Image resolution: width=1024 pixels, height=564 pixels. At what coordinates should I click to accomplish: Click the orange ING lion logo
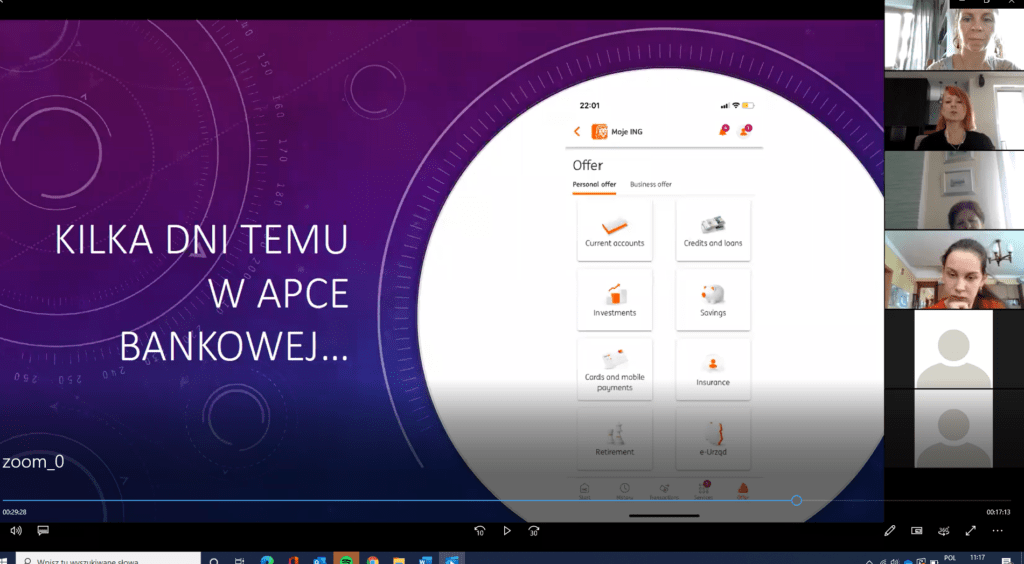pos(599,132)
